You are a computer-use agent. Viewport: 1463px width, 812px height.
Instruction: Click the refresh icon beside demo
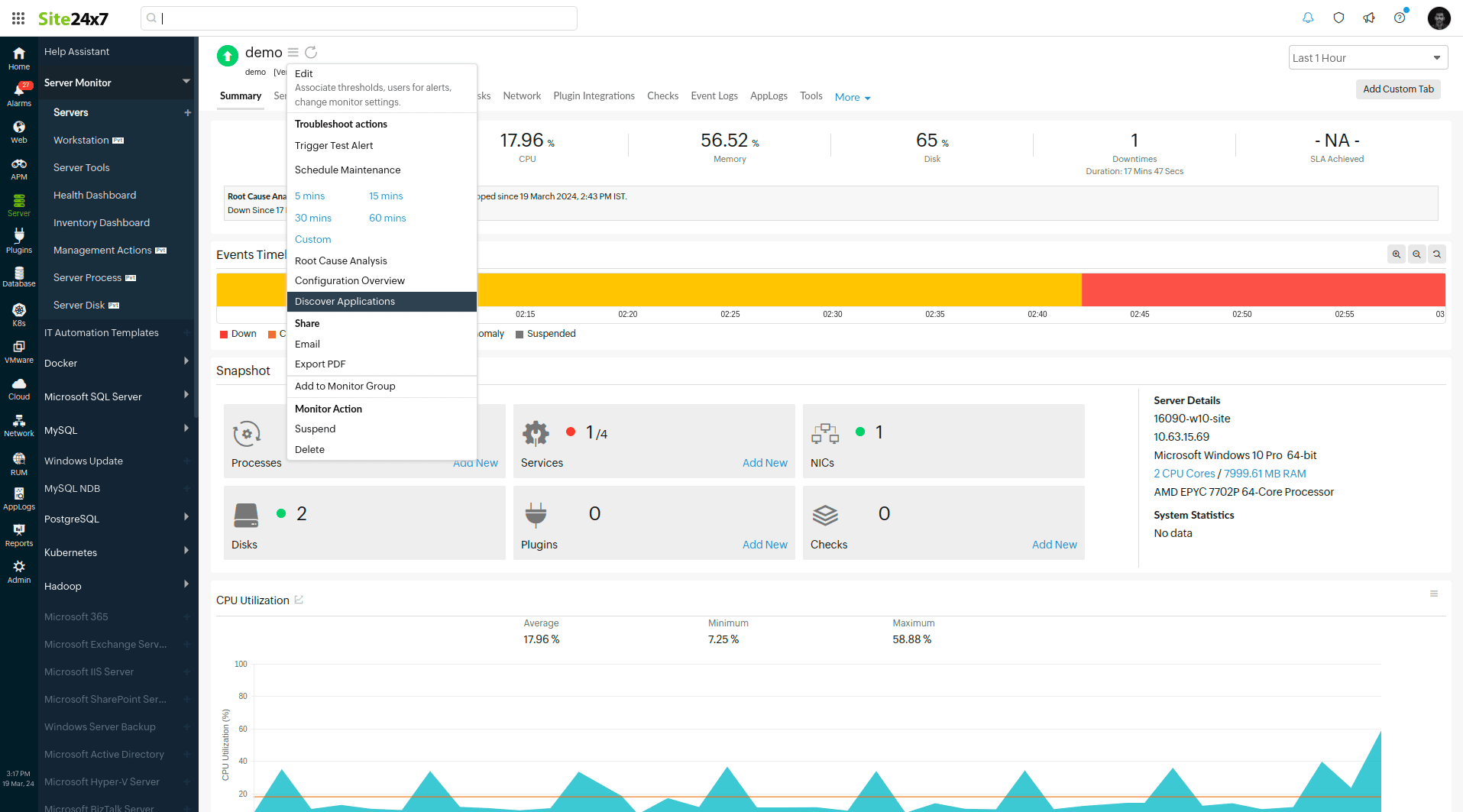(311, 53)
